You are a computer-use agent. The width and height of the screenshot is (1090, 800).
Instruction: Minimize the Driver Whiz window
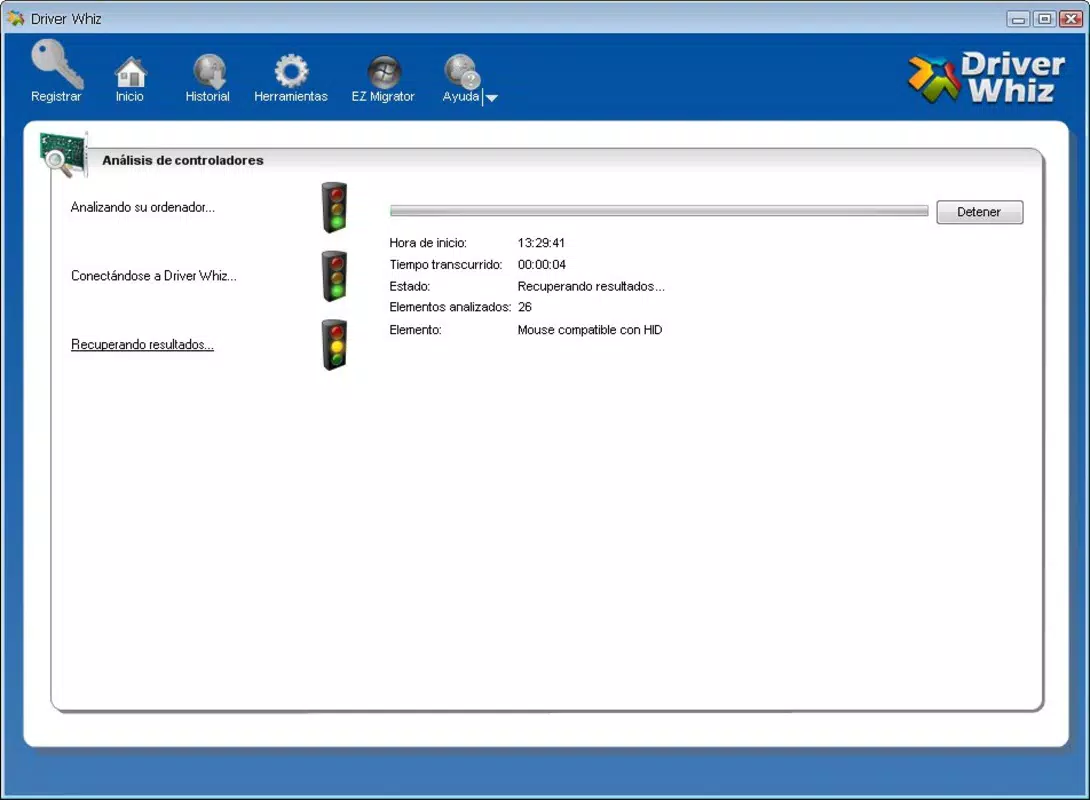(1018, 19)
